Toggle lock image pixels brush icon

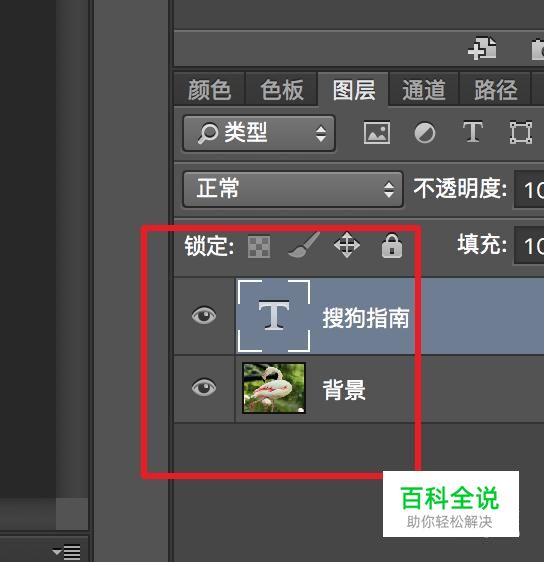(x=304, y=245)
